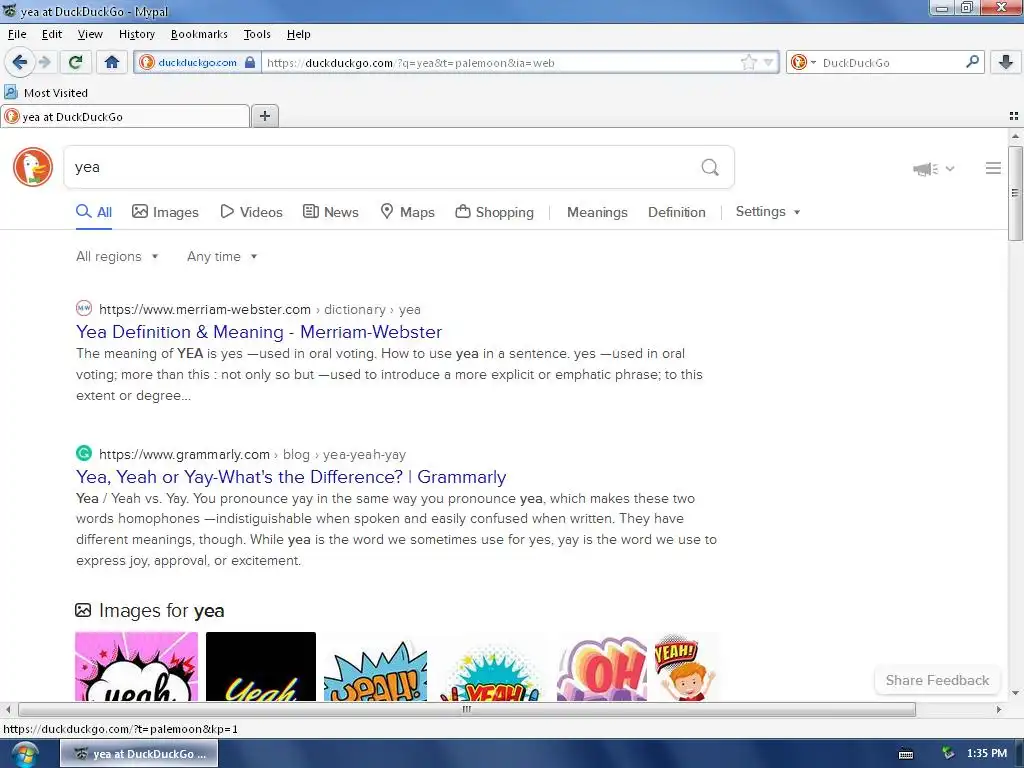This screenshot has width=1024, height=768.
Task: Switch to the Images tab
Action: pyautogui.click(x=165, y=212)
